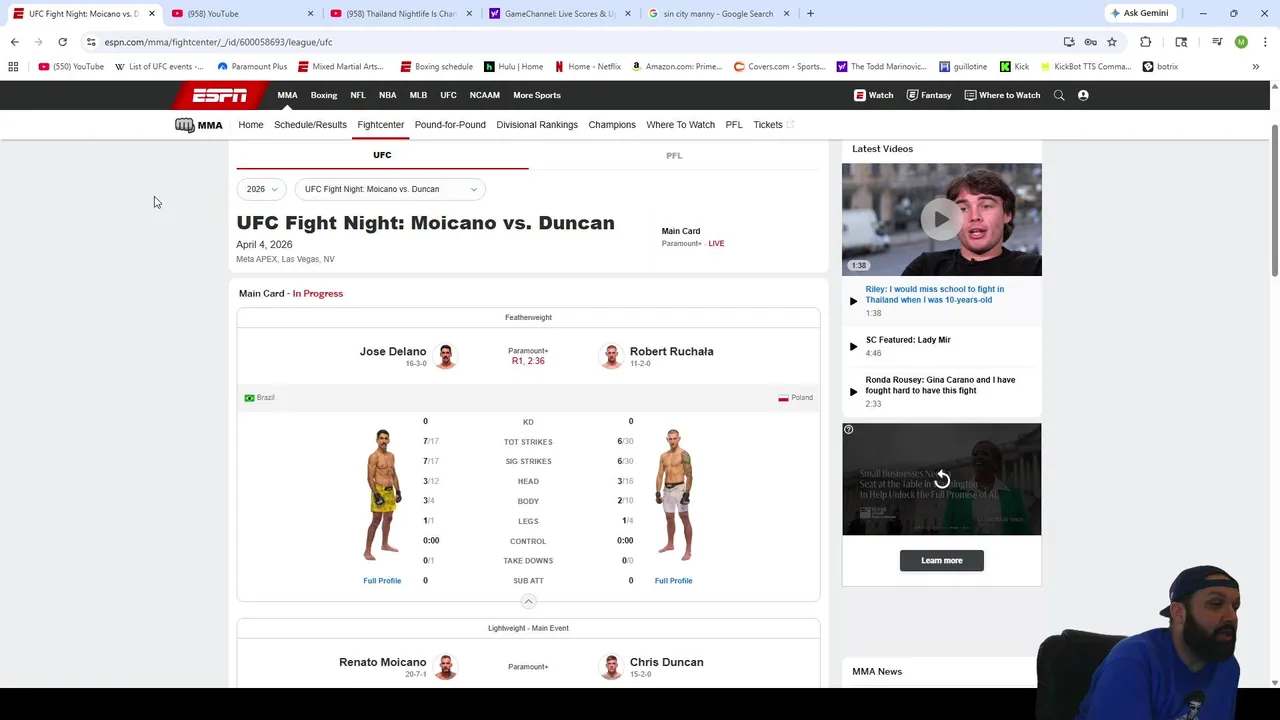Screen dimensions: 1280x720
Task: Open ESPN Fantasy
Action: click(929, 95)
